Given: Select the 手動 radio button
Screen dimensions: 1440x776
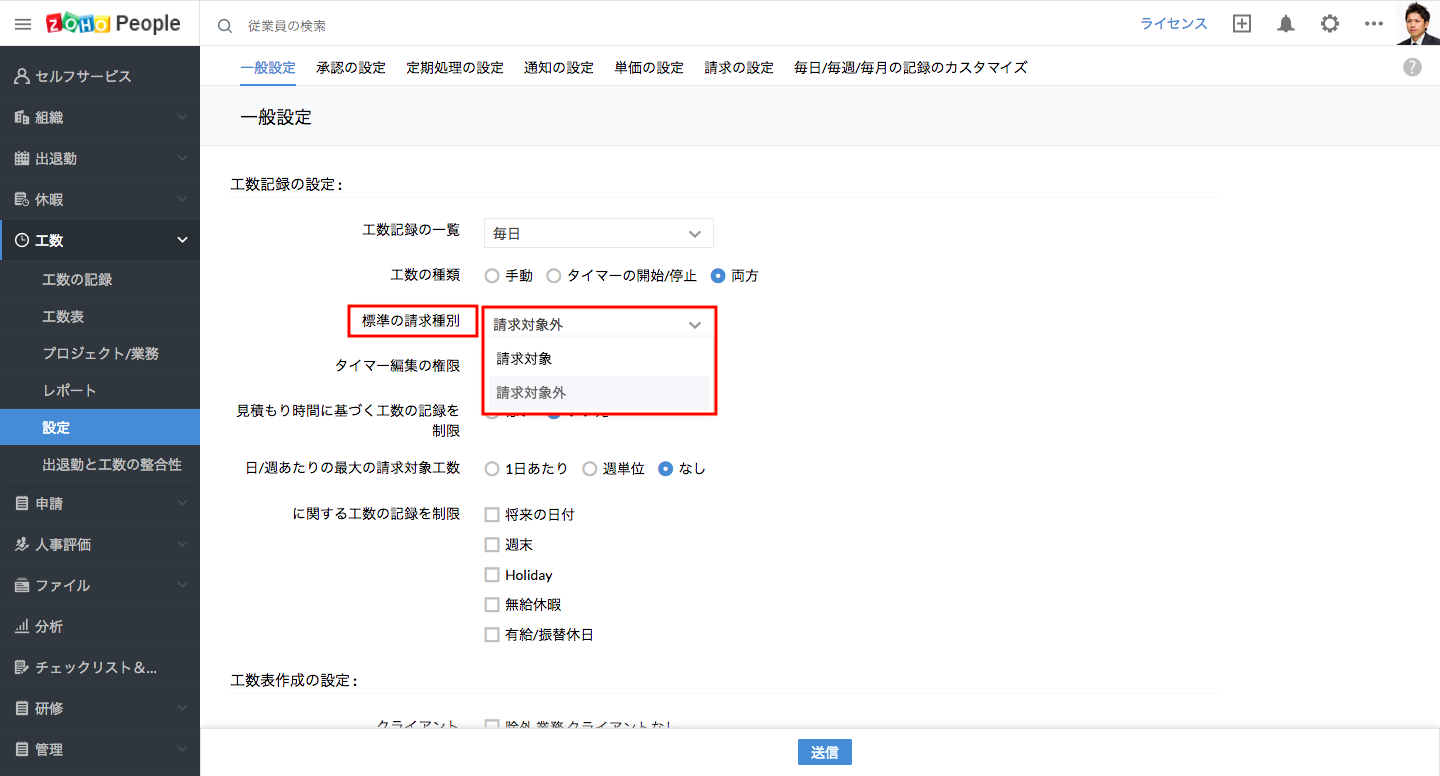Looking at the screenshot, I should [492, 276].
